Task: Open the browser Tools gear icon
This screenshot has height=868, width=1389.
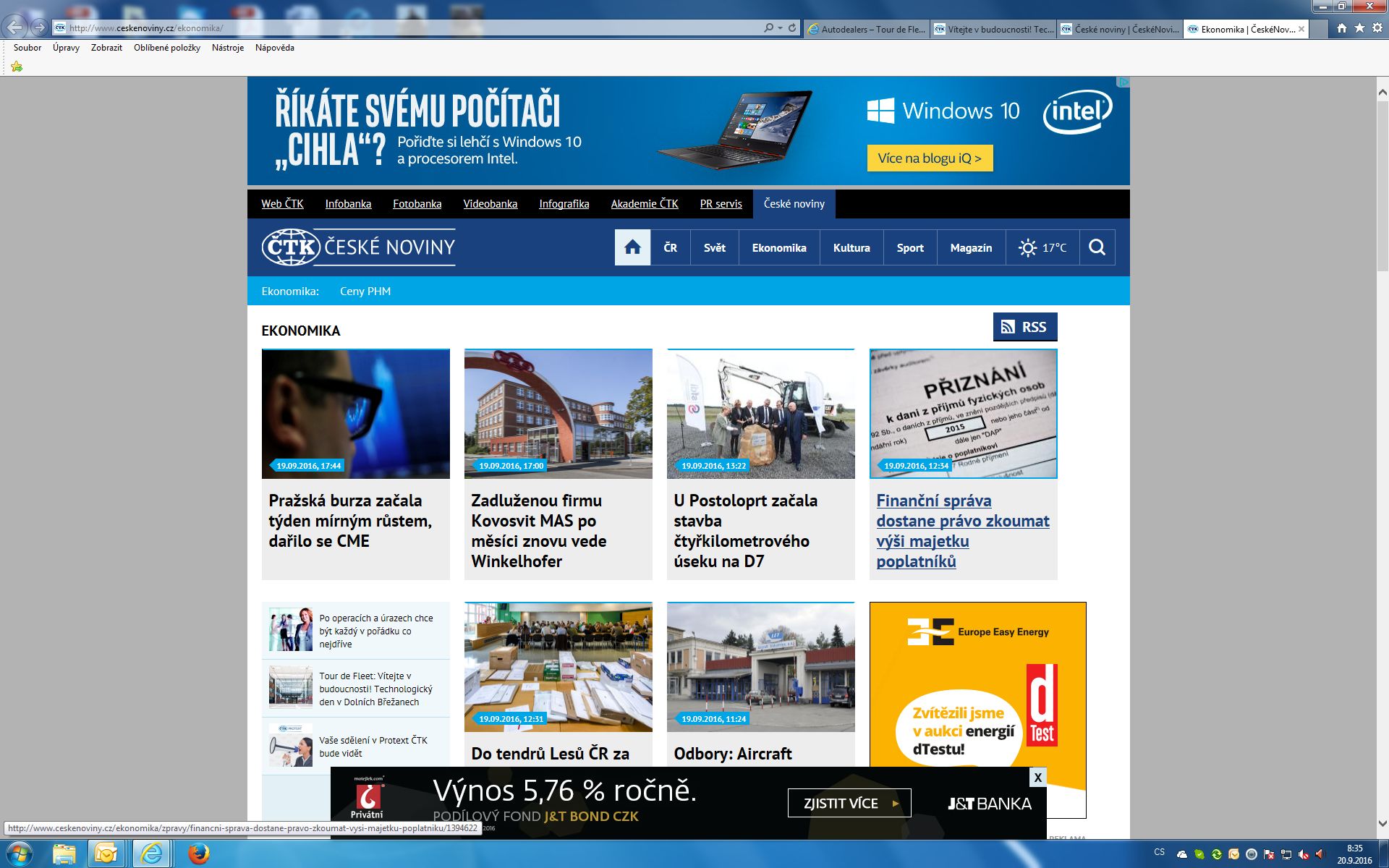Action: click(1377, 28)
